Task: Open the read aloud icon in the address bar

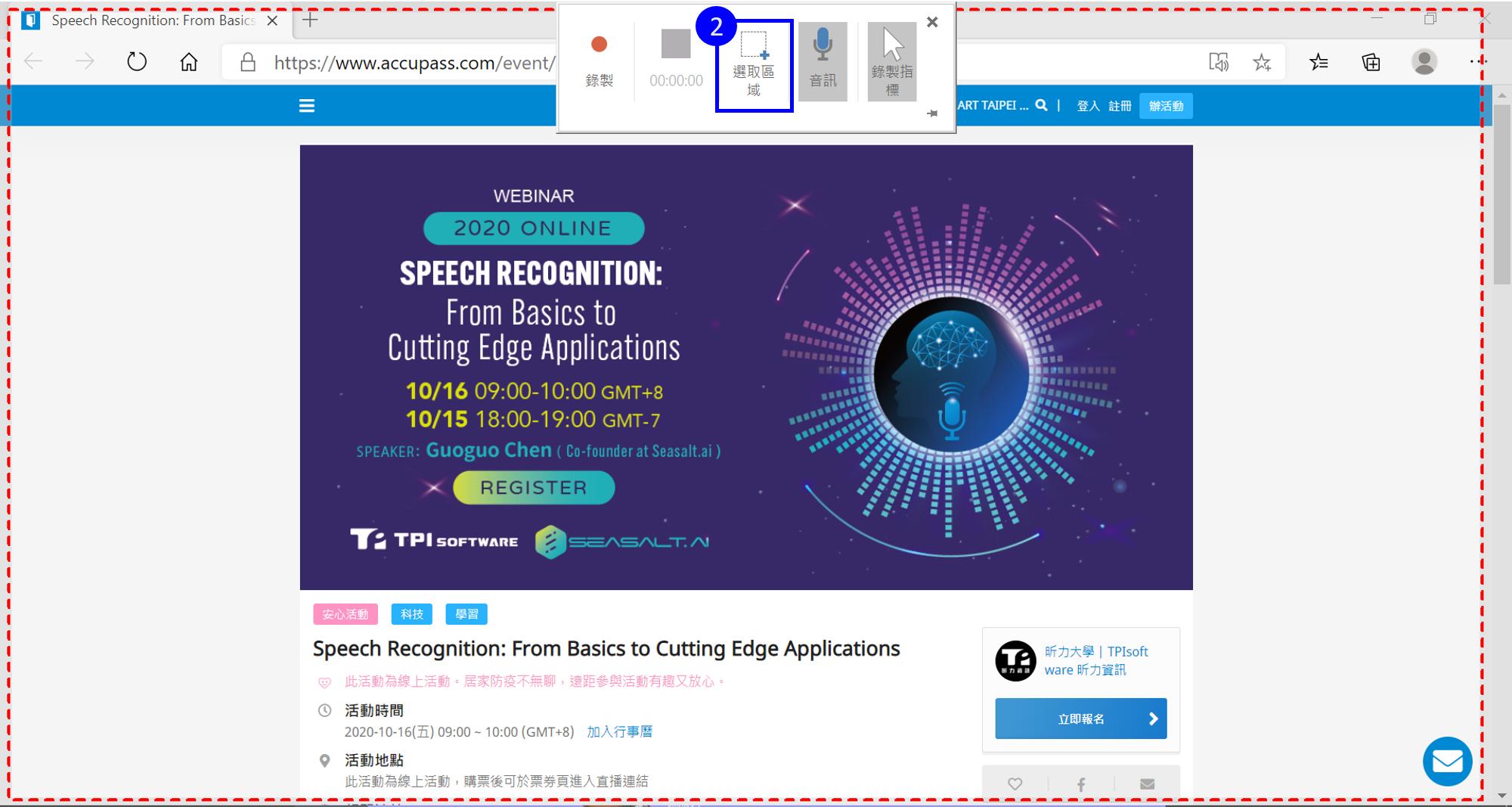Action: click(x=1219, y=62)
